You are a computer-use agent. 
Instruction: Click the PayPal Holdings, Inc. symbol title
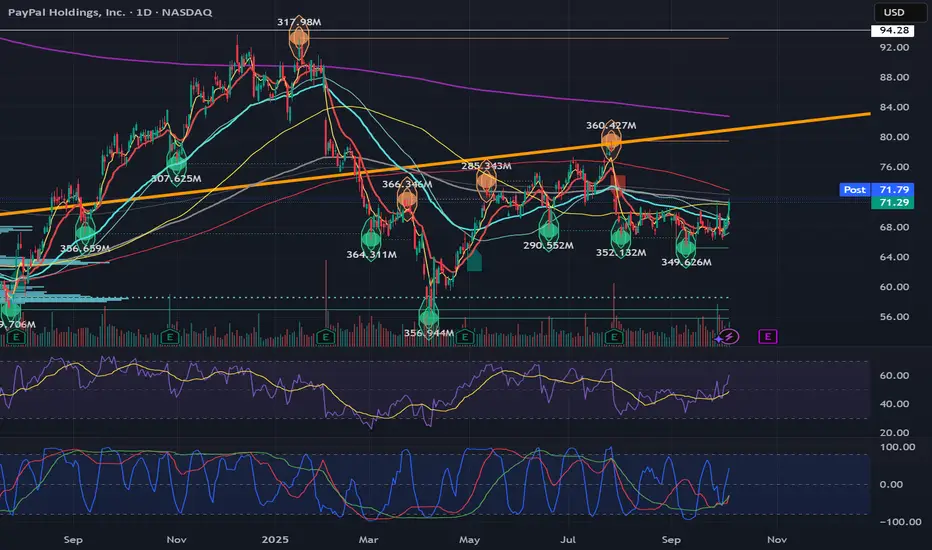(67, 12)
